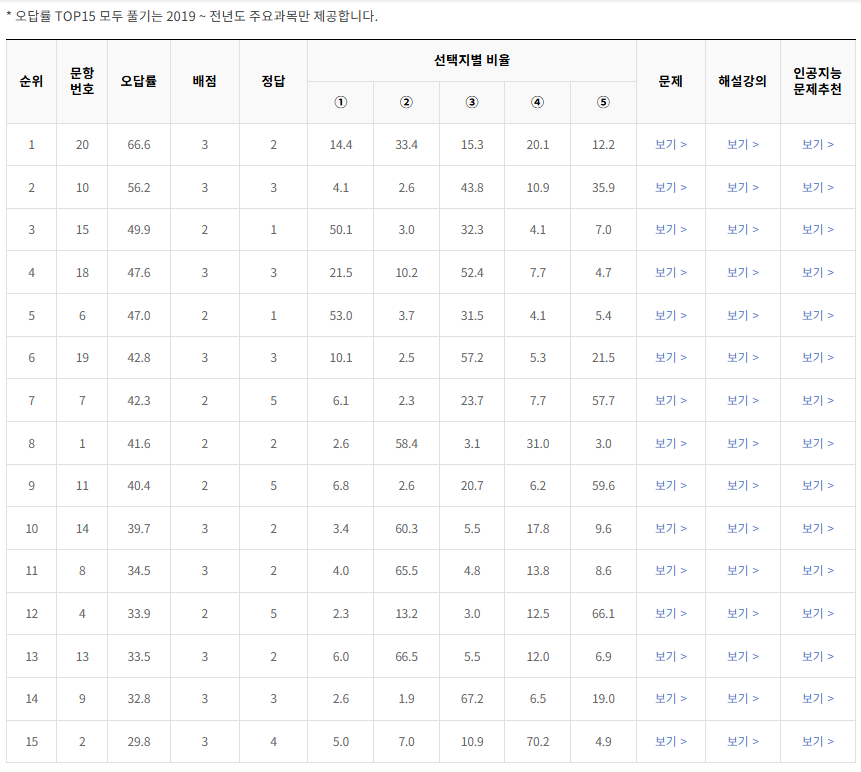The width and height of the screenshot is (861, 772).
Task: View the 문제 for rank 11 question 8
Action: [668, 571]
